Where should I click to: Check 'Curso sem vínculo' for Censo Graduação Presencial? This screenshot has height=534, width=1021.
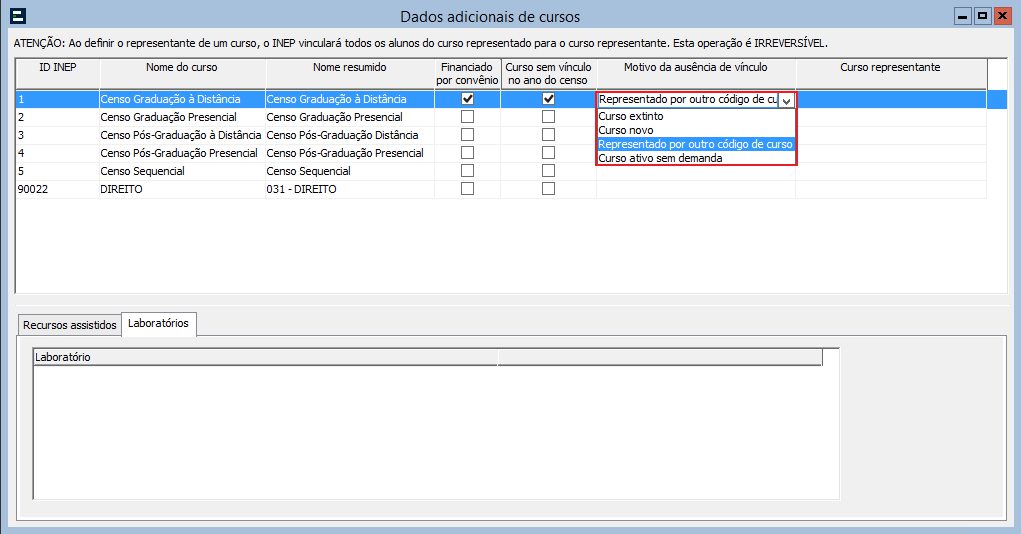coord(548,117)
